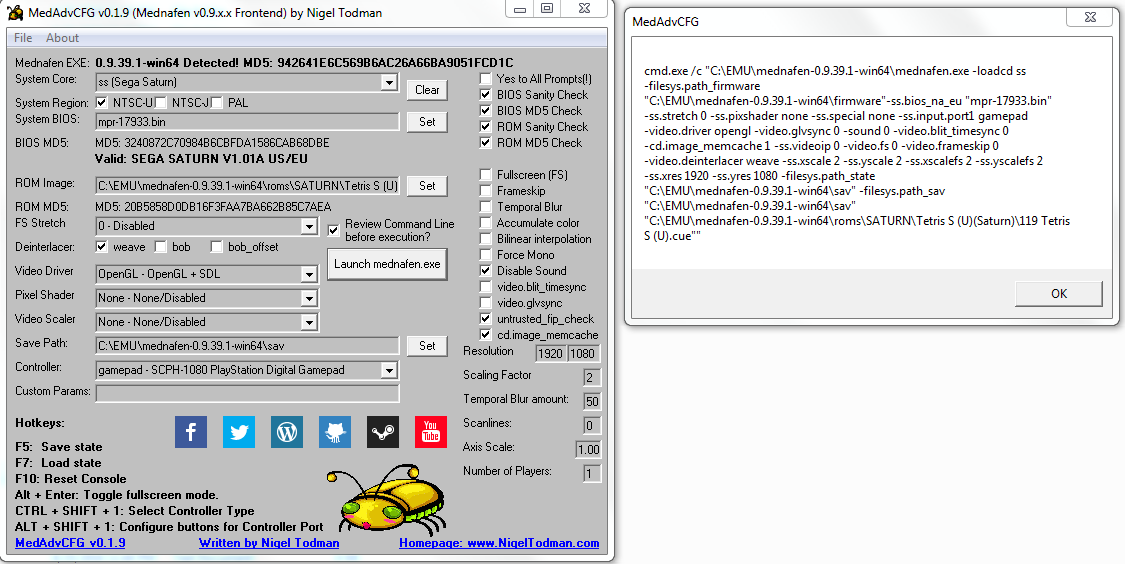The image size is (1125, 564).
Task: Toggle Review Command Line before execution
Action: point(334,230)
